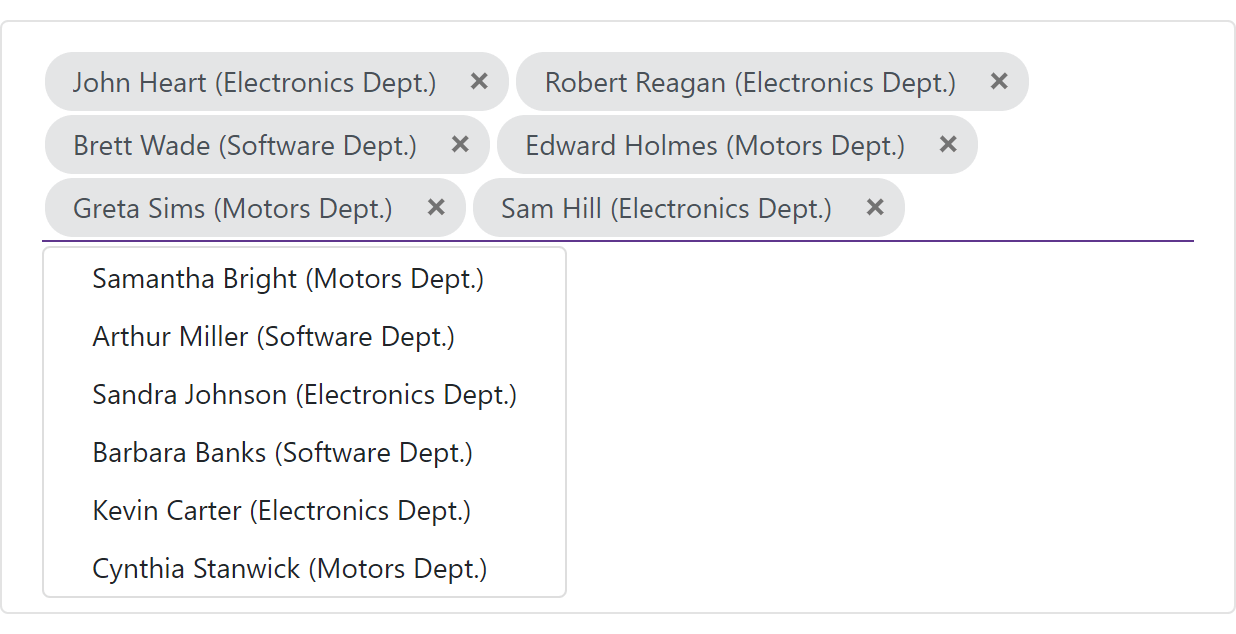Remove the John Heart tag

coord(479,81)
